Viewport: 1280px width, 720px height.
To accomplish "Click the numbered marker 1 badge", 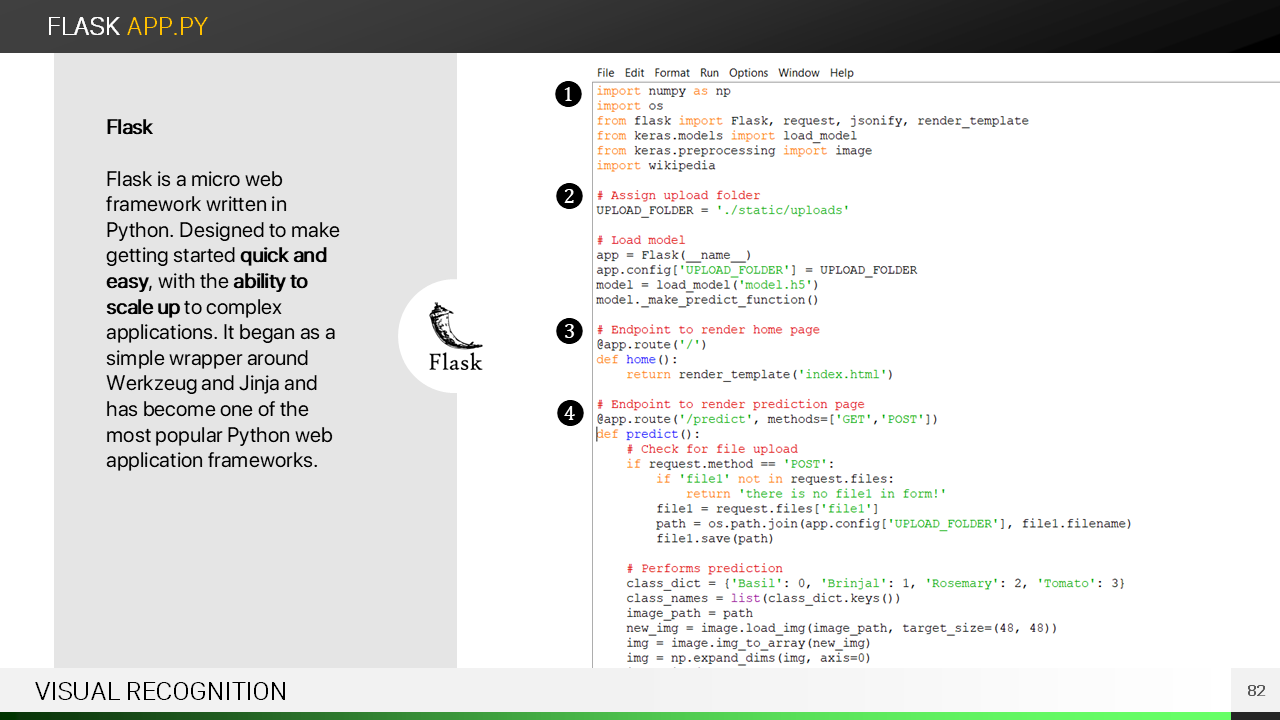I will tap(568, 95).
